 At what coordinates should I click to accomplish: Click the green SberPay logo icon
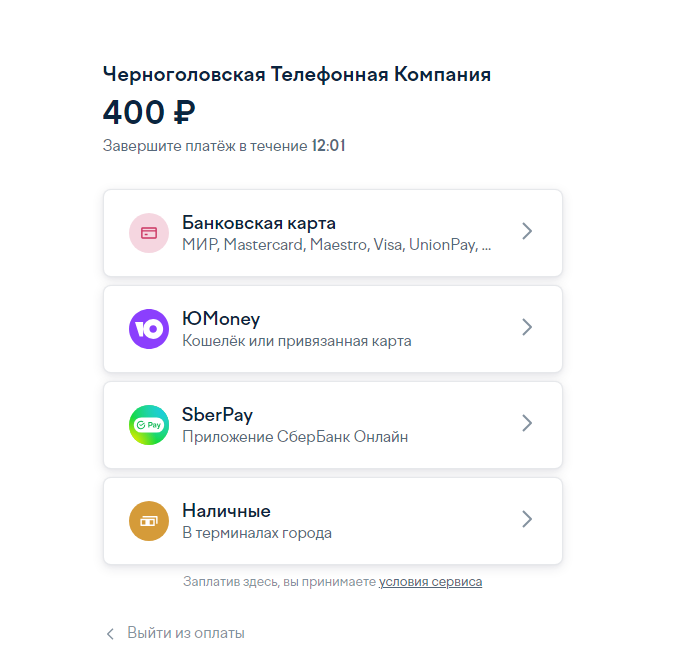pyautogui.click(x=149, y=425)
